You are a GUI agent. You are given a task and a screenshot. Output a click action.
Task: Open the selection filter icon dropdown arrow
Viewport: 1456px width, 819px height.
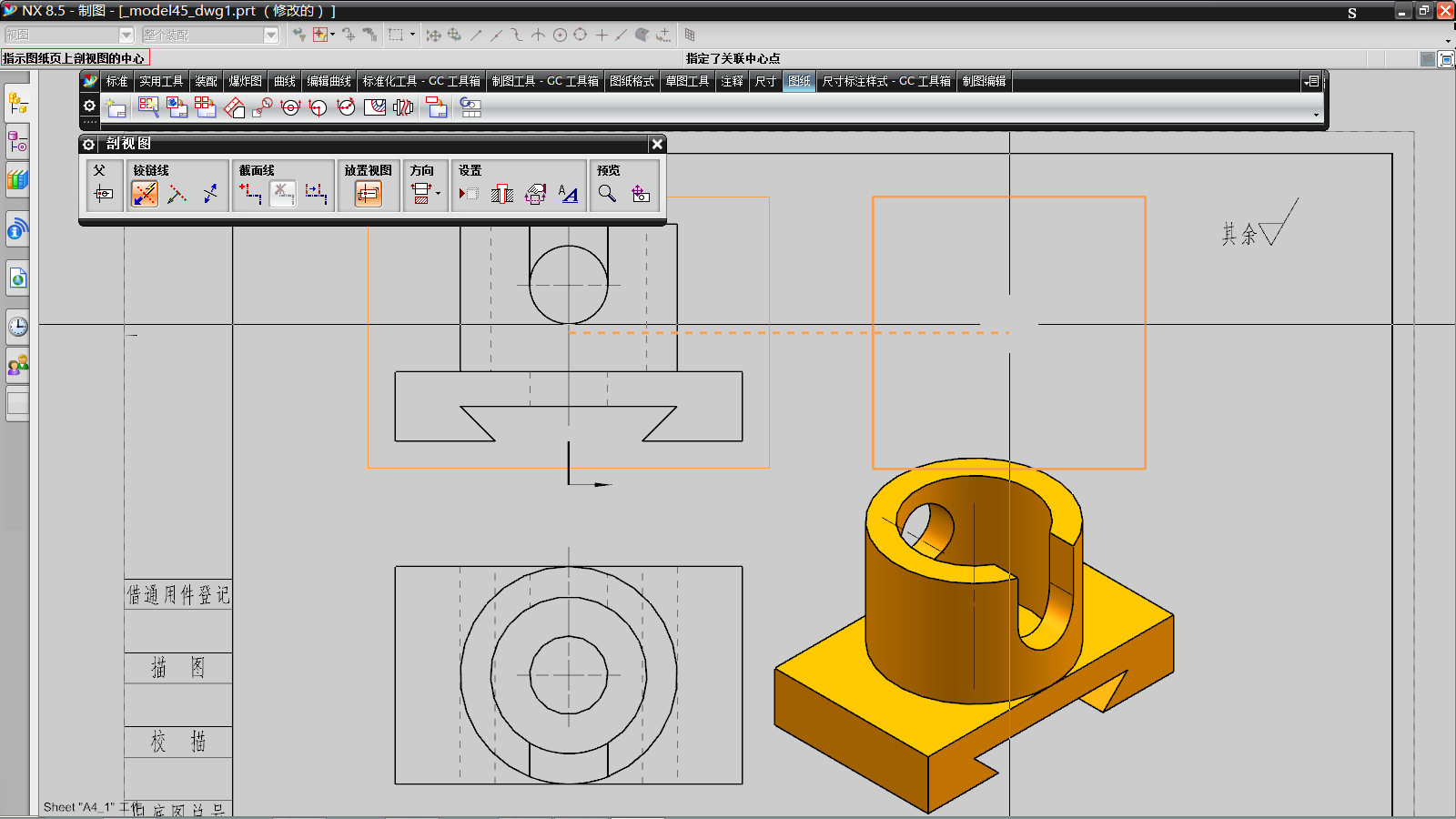tap(333, 35)
